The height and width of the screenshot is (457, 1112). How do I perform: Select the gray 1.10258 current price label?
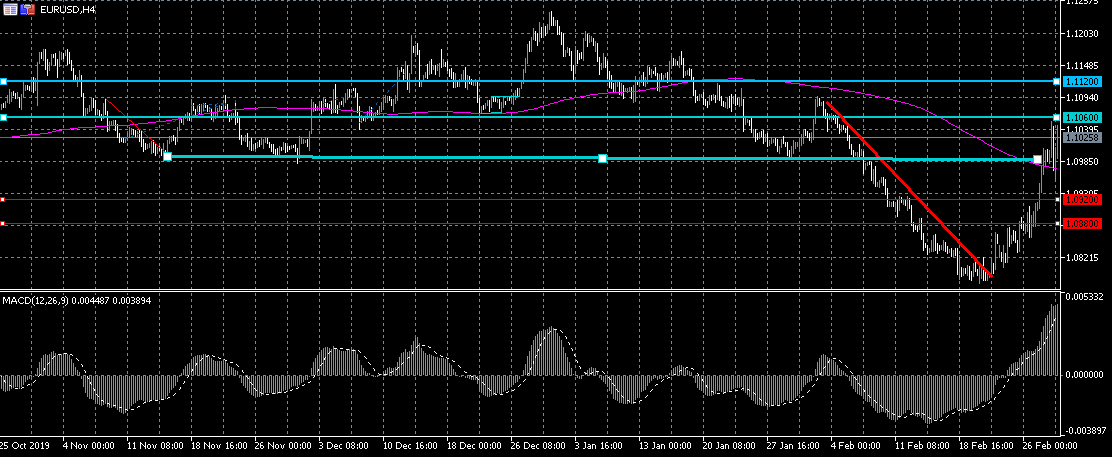(x=1082, y=138)
